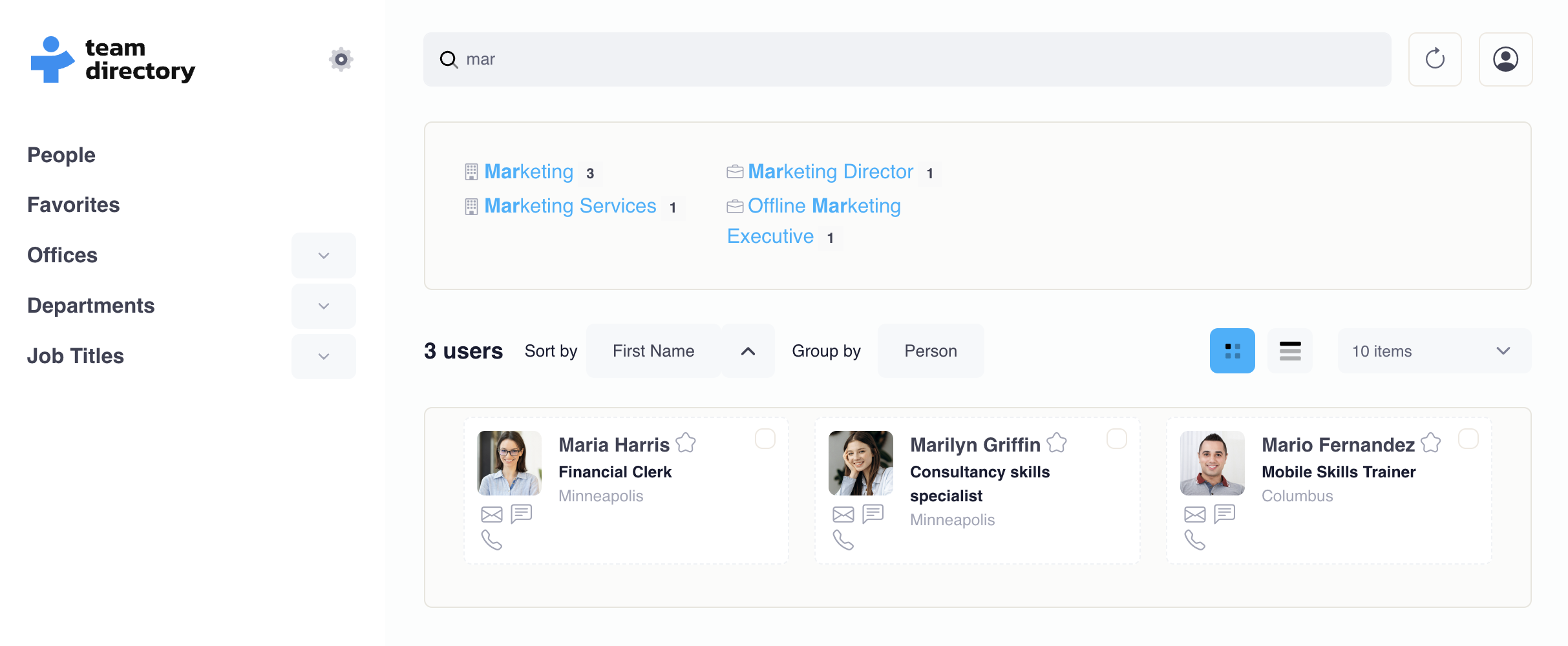This screenshot has width=1568, height=646.
Task: Open the user profile icon
Action: 1506,59
